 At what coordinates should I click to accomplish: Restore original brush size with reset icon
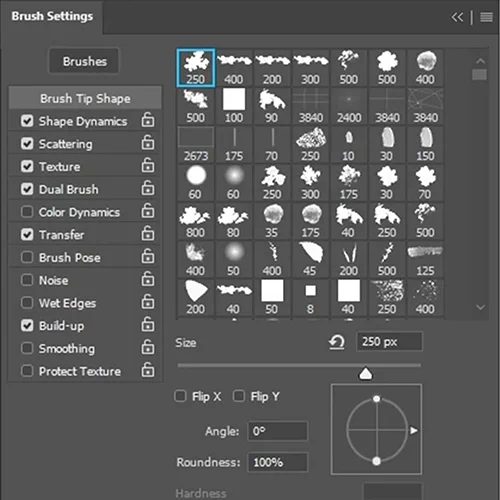[337, 342]
